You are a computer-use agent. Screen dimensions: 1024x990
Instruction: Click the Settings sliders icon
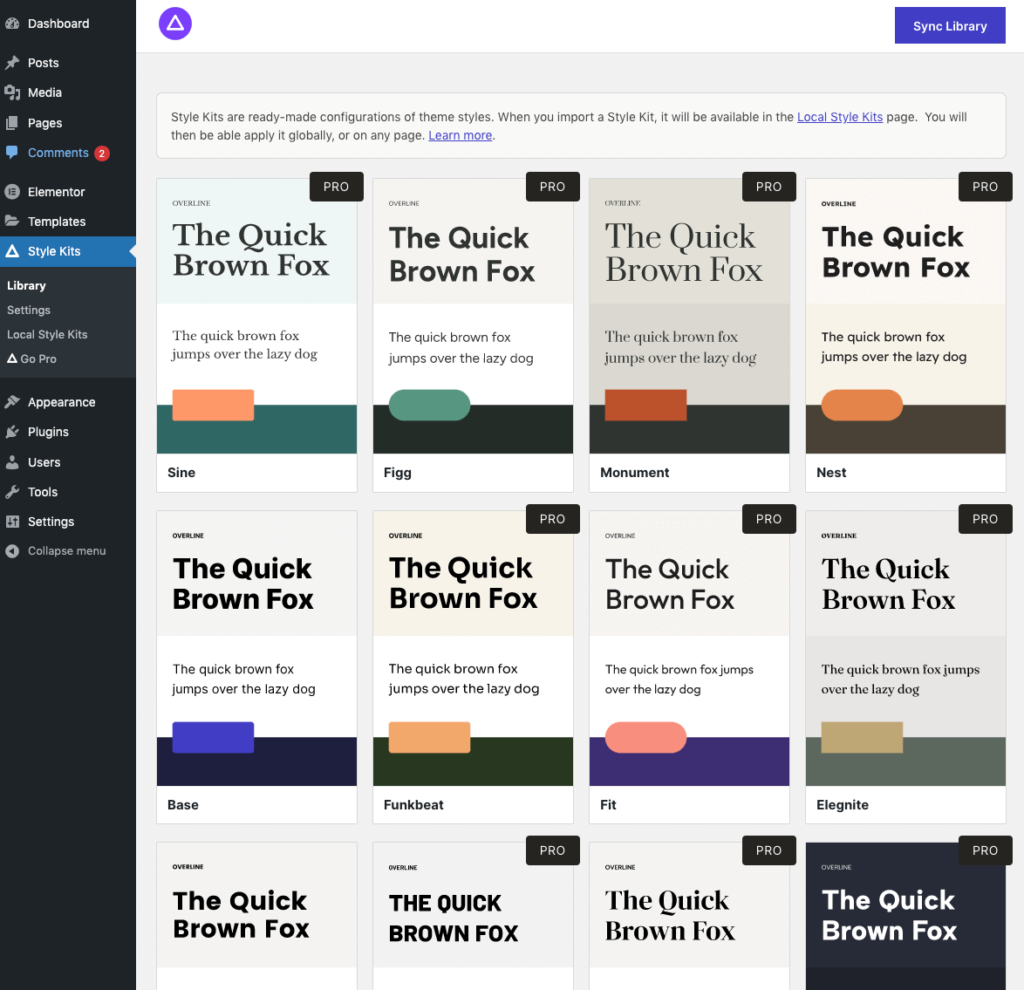(12, 522)
